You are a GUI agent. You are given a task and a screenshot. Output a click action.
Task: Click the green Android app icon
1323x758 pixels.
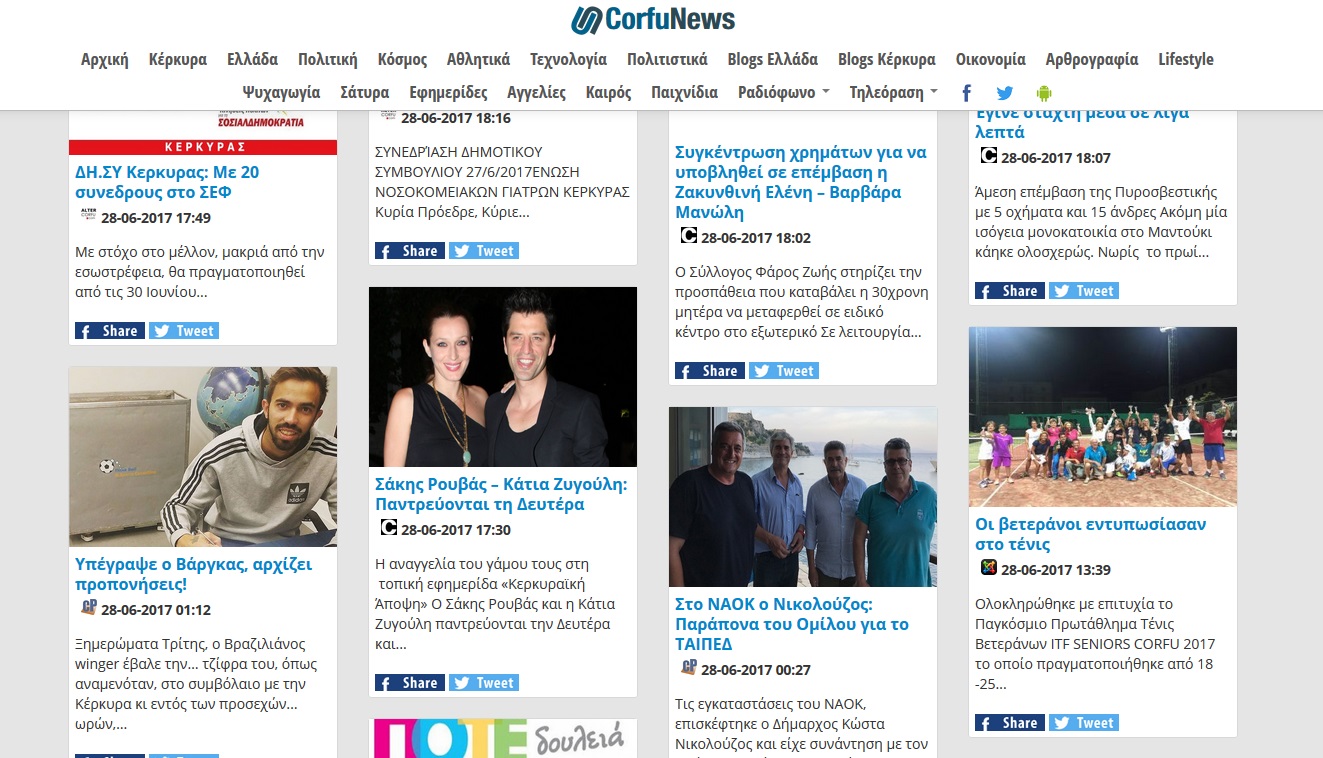1044,93
